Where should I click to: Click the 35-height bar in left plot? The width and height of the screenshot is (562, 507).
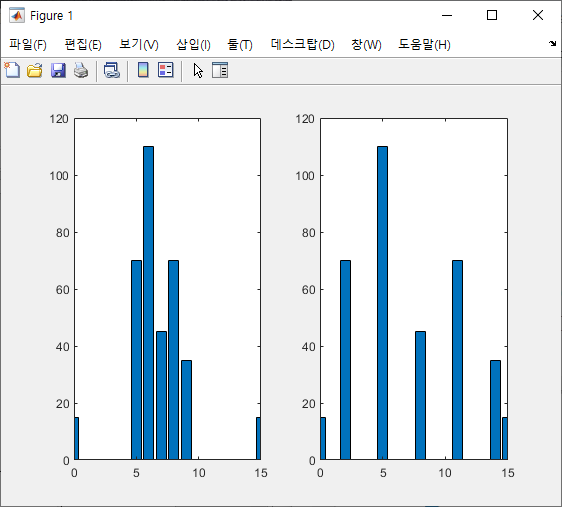point(186,410)
